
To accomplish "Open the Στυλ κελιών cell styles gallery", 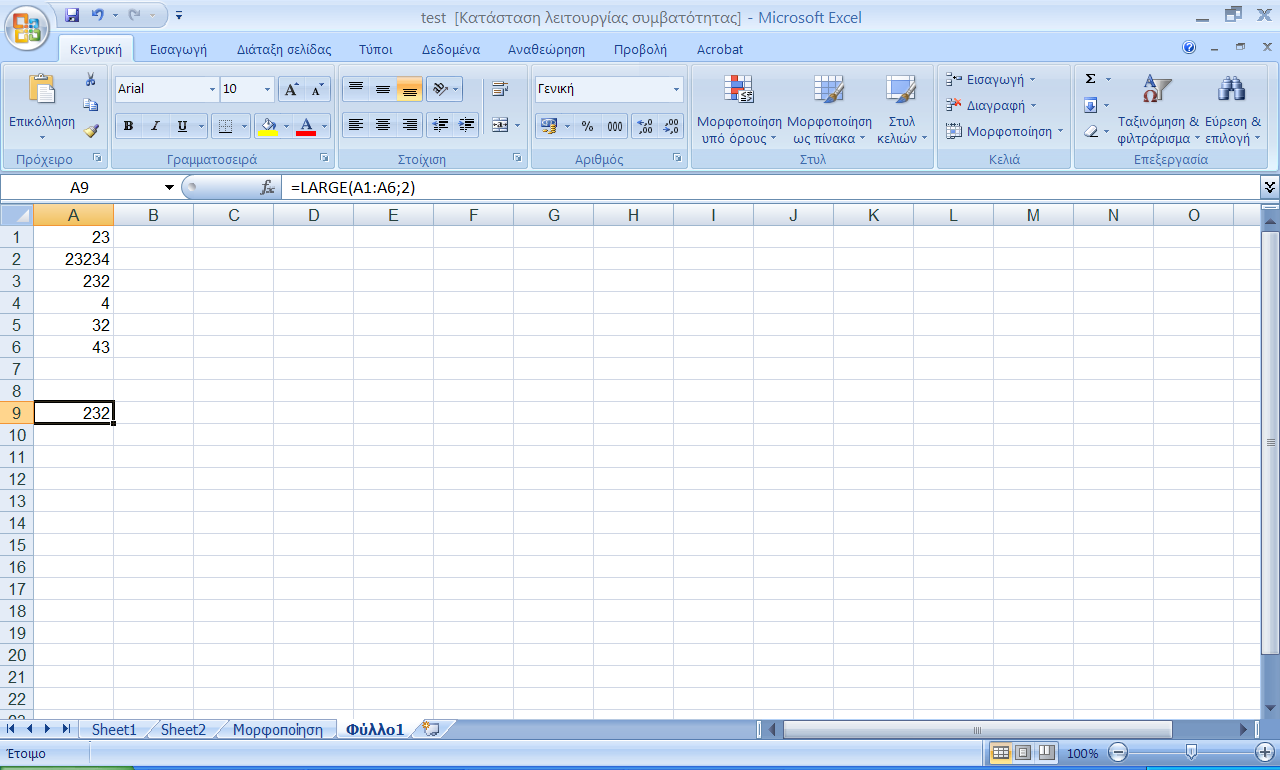I will (902, 108).
